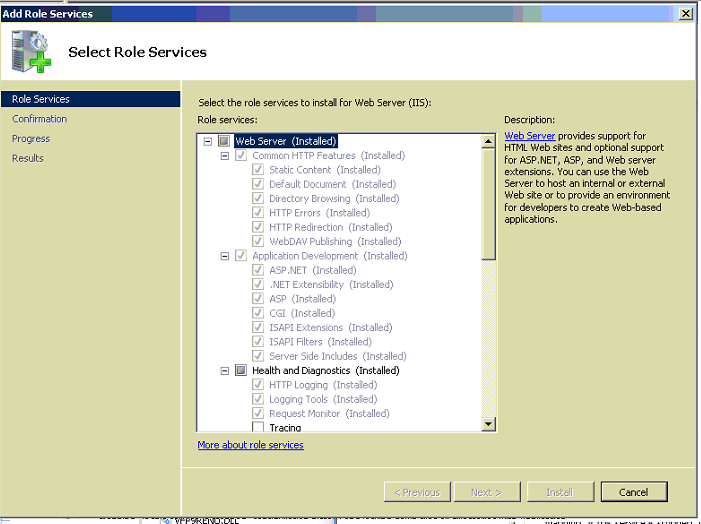Toggle the Directory Browsing checkbox
This screenshot has height=524, width=701.
[x=258, y=199]
